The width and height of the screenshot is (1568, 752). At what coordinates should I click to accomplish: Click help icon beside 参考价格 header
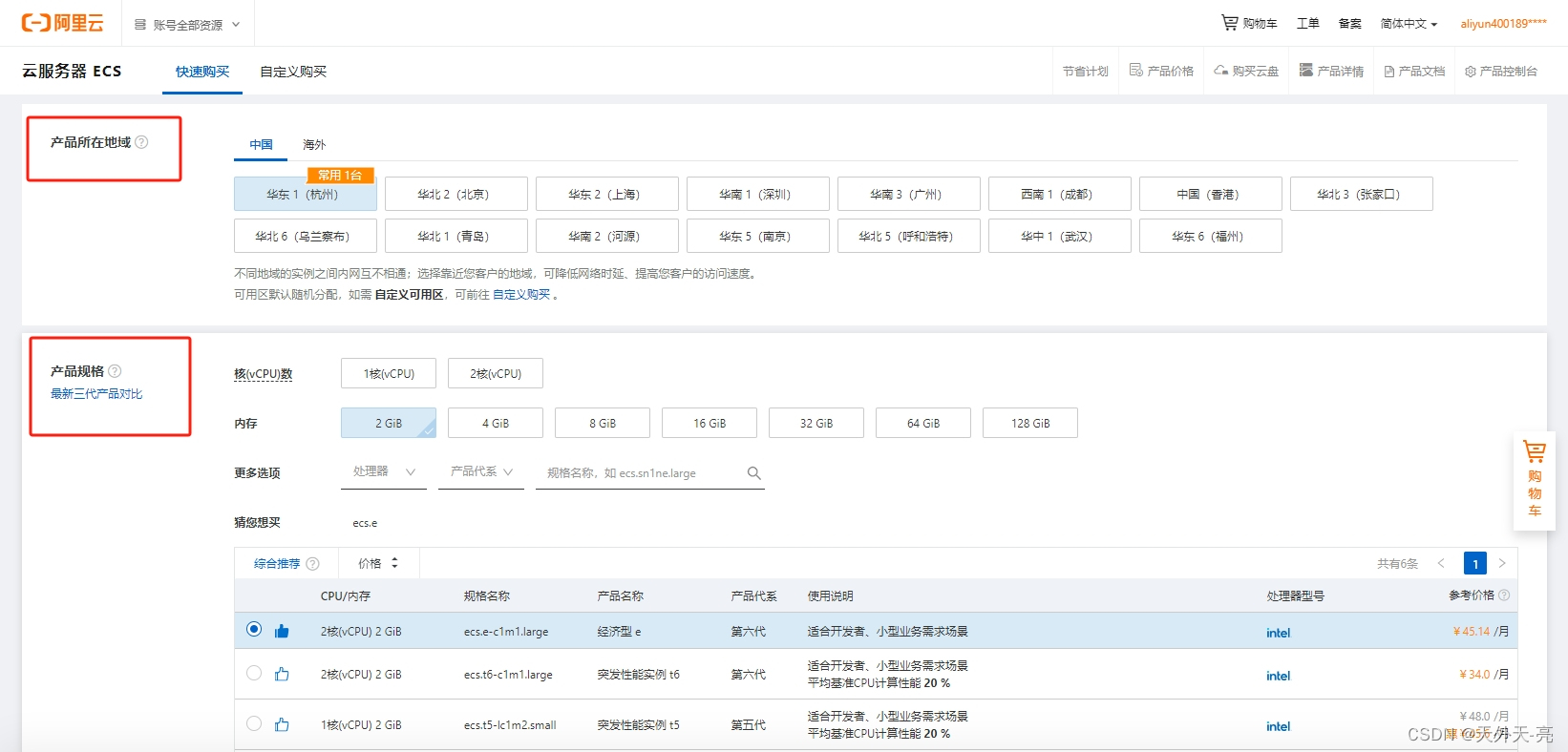1504,595
